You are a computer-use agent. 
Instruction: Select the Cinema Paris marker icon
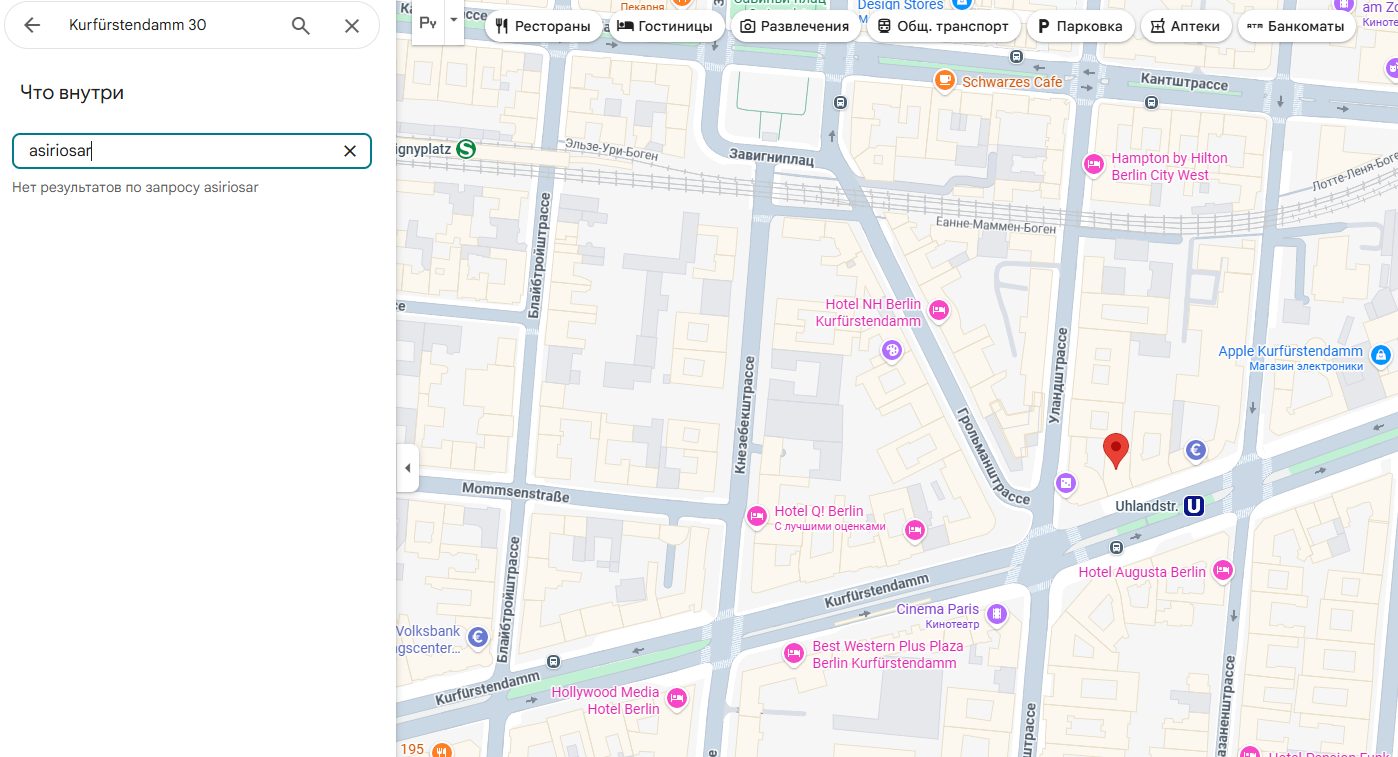point(996,614)
